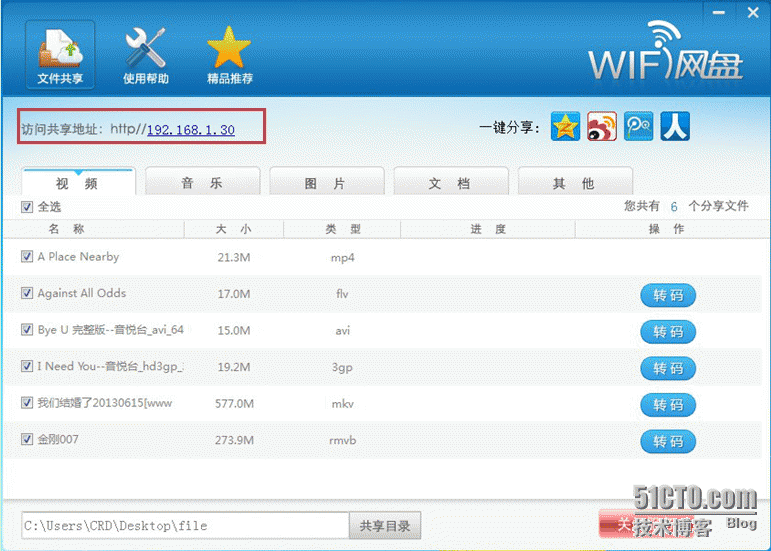Uncheck the Against All Odds checkbox
This screenshot has height=551, width=771.
(x=27, y=293)
